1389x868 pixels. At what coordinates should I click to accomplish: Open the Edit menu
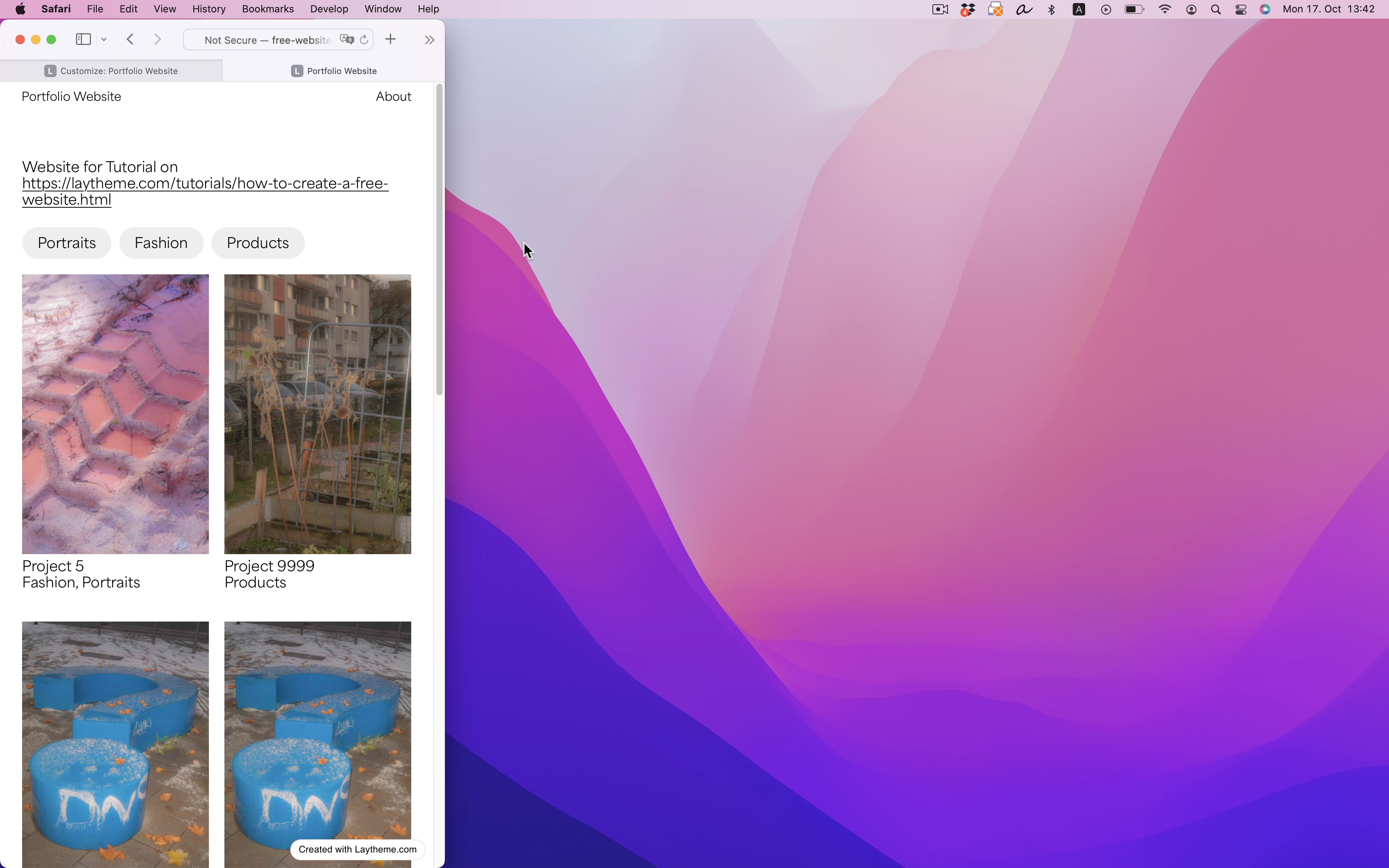129,9
